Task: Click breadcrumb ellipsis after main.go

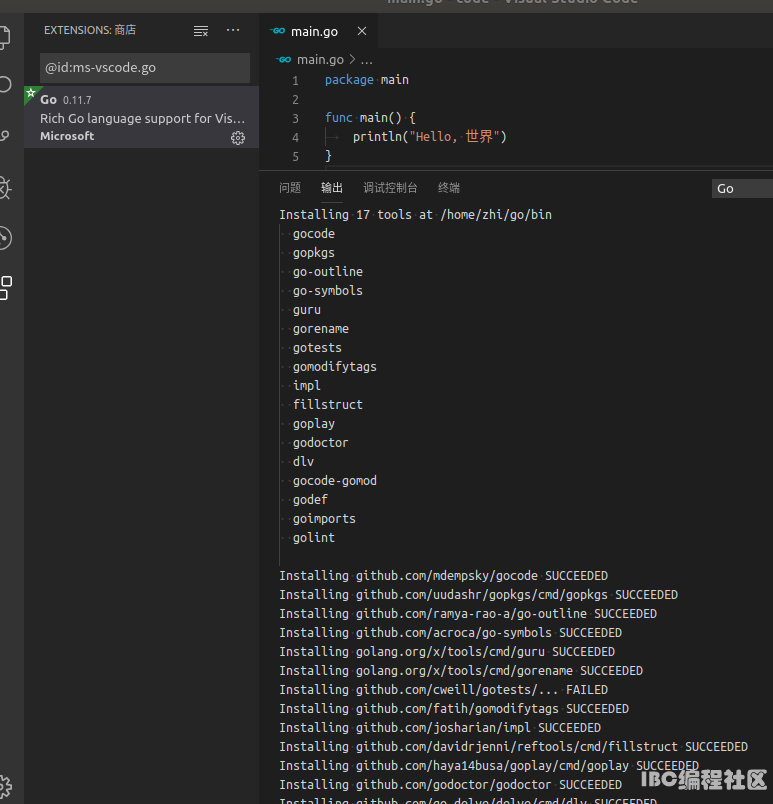Action: 367,60
